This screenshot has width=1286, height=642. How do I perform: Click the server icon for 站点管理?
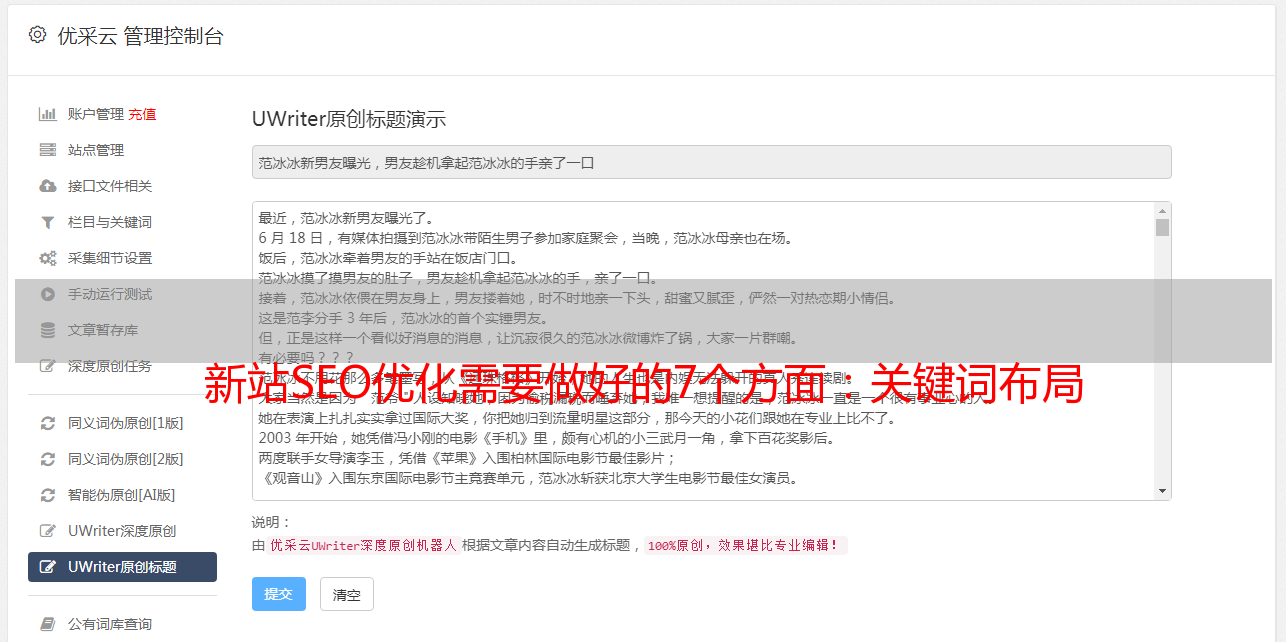tap(47, 150)
